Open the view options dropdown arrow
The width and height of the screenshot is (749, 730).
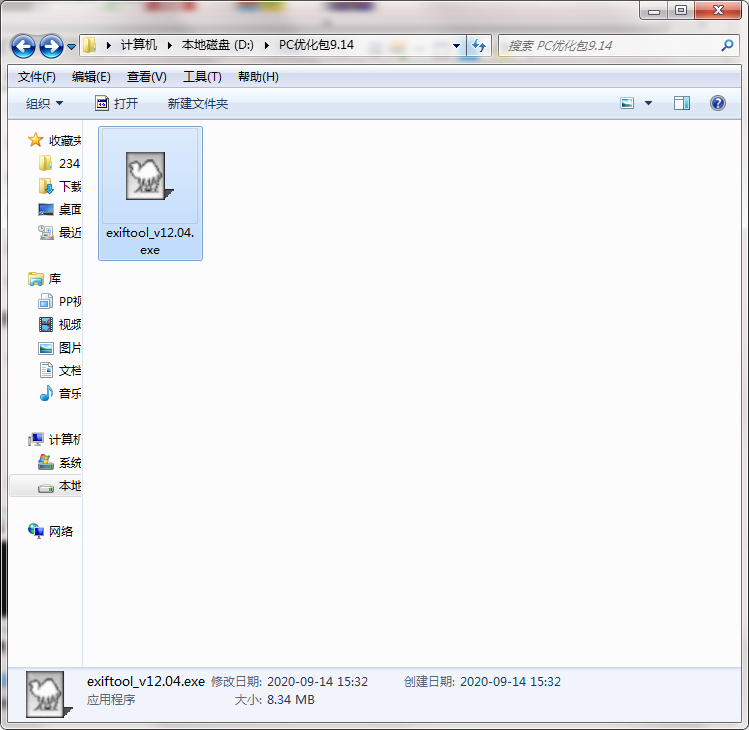tap(648, 103)
